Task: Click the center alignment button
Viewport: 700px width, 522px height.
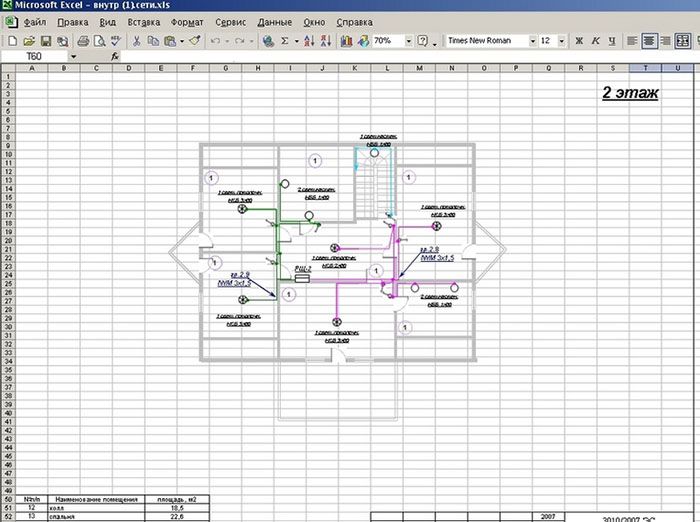Action: 649,41
